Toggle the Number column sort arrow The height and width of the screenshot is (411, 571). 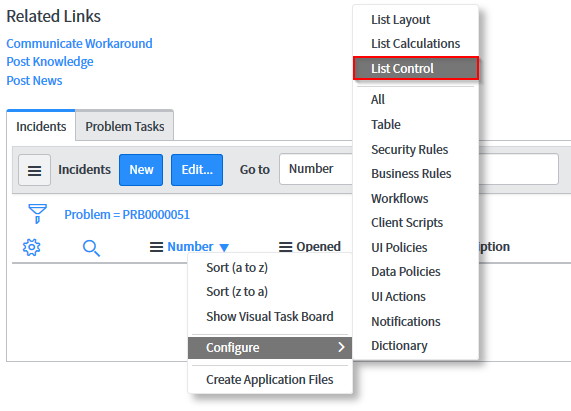[x=224, y=248]
